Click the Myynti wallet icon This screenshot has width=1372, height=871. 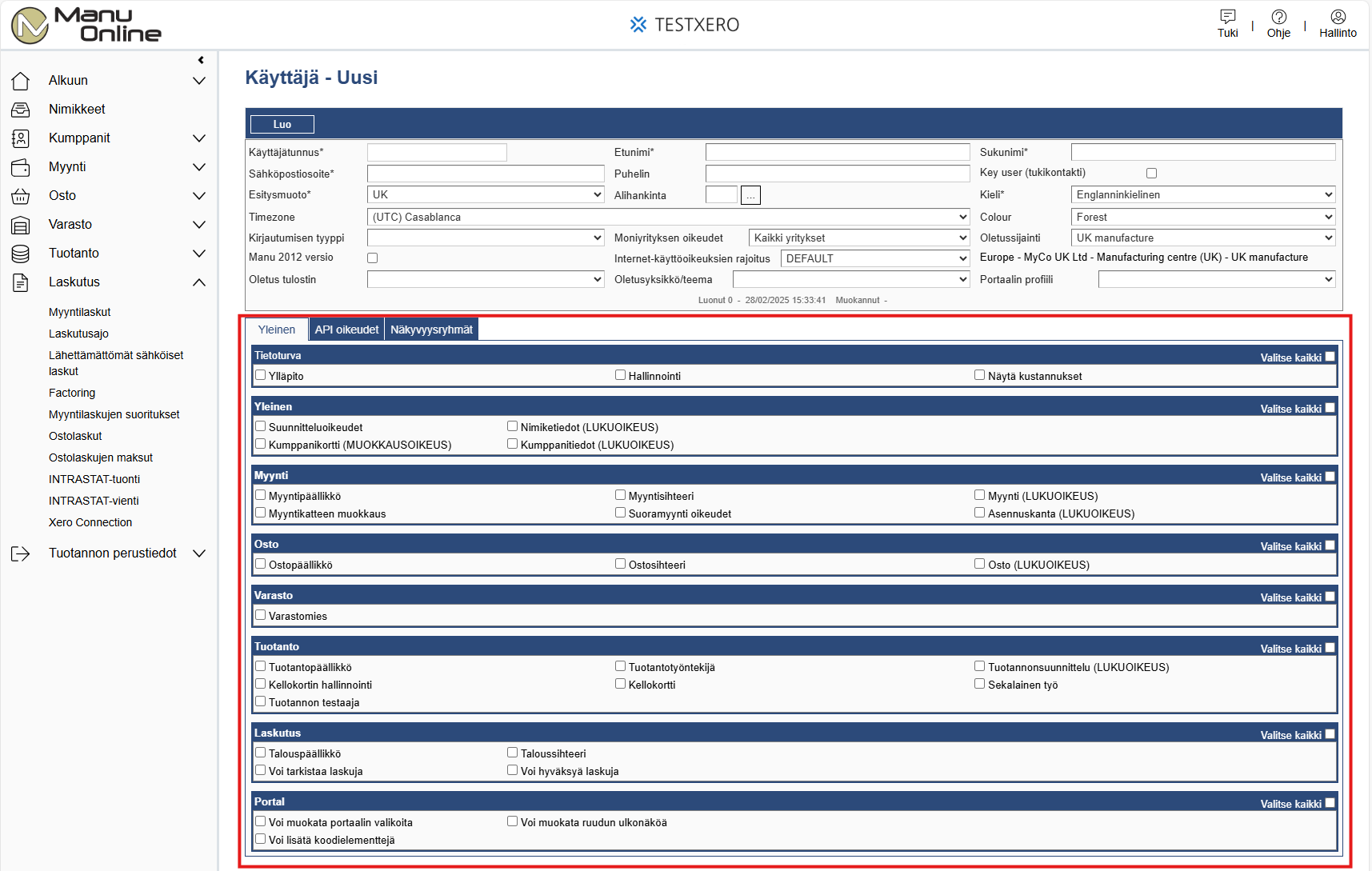(x=21, y=167)
